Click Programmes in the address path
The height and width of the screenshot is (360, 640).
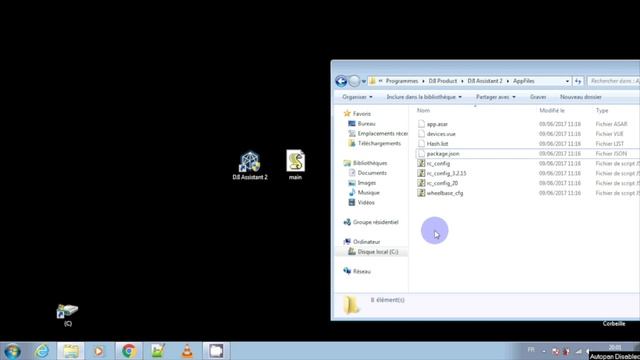coord(402,81)
